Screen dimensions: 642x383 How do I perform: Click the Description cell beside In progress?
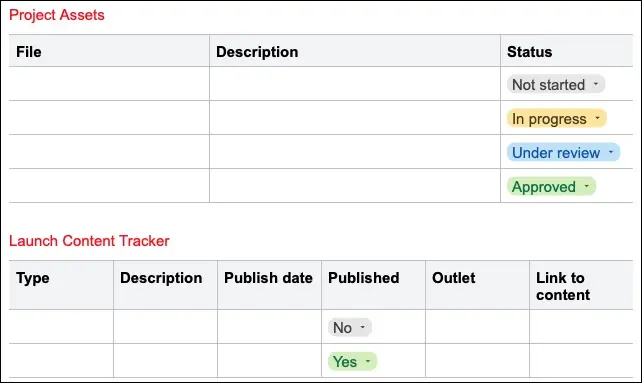(x=355, y=118)
